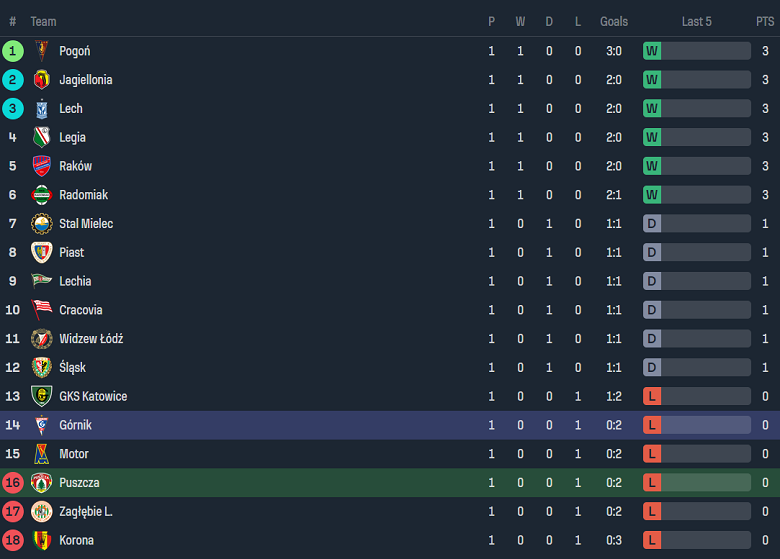Click Motor's red L result badge
The height and width of the screenshot is (559, 780).
click(652, 454)
